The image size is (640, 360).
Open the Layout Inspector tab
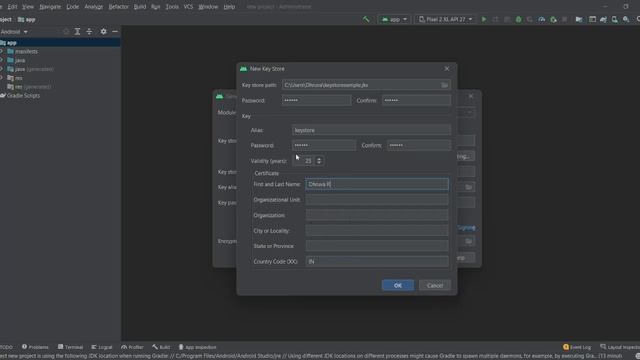pos(620,347)
